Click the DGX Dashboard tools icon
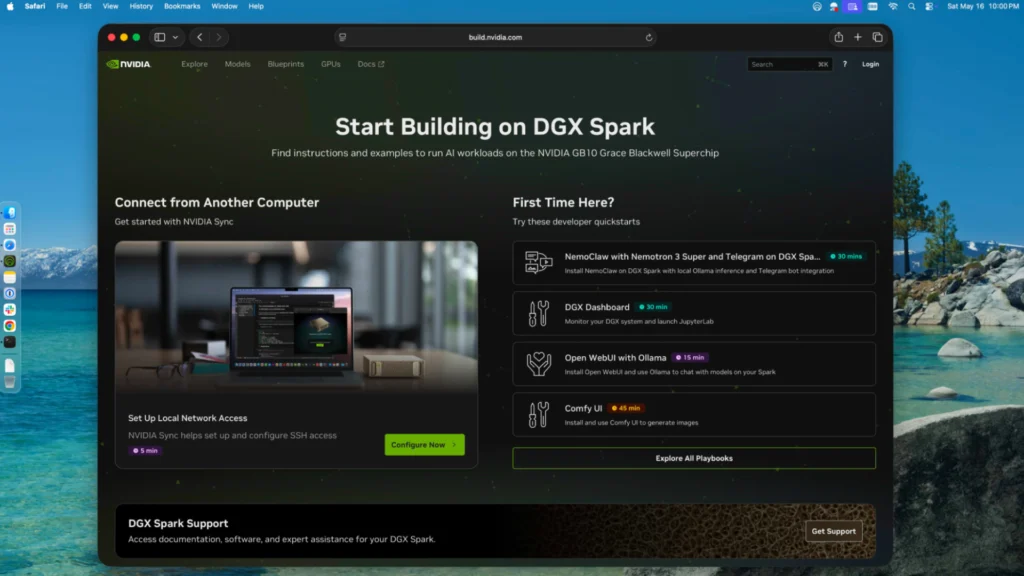 click(539, 313)
